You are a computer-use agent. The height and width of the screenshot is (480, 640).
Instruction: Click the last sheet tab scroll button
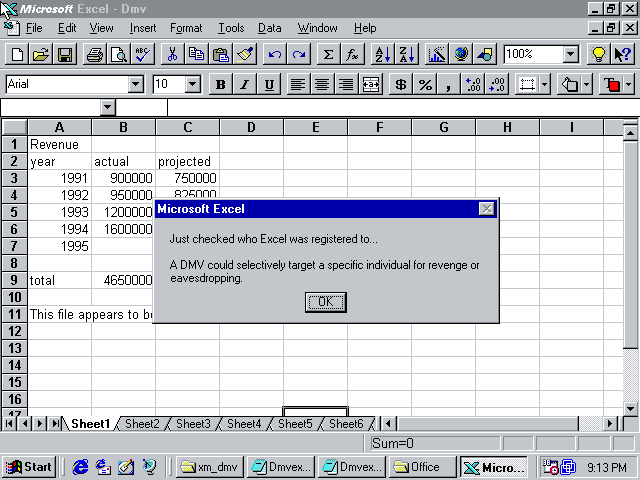(x=56, y=424)
